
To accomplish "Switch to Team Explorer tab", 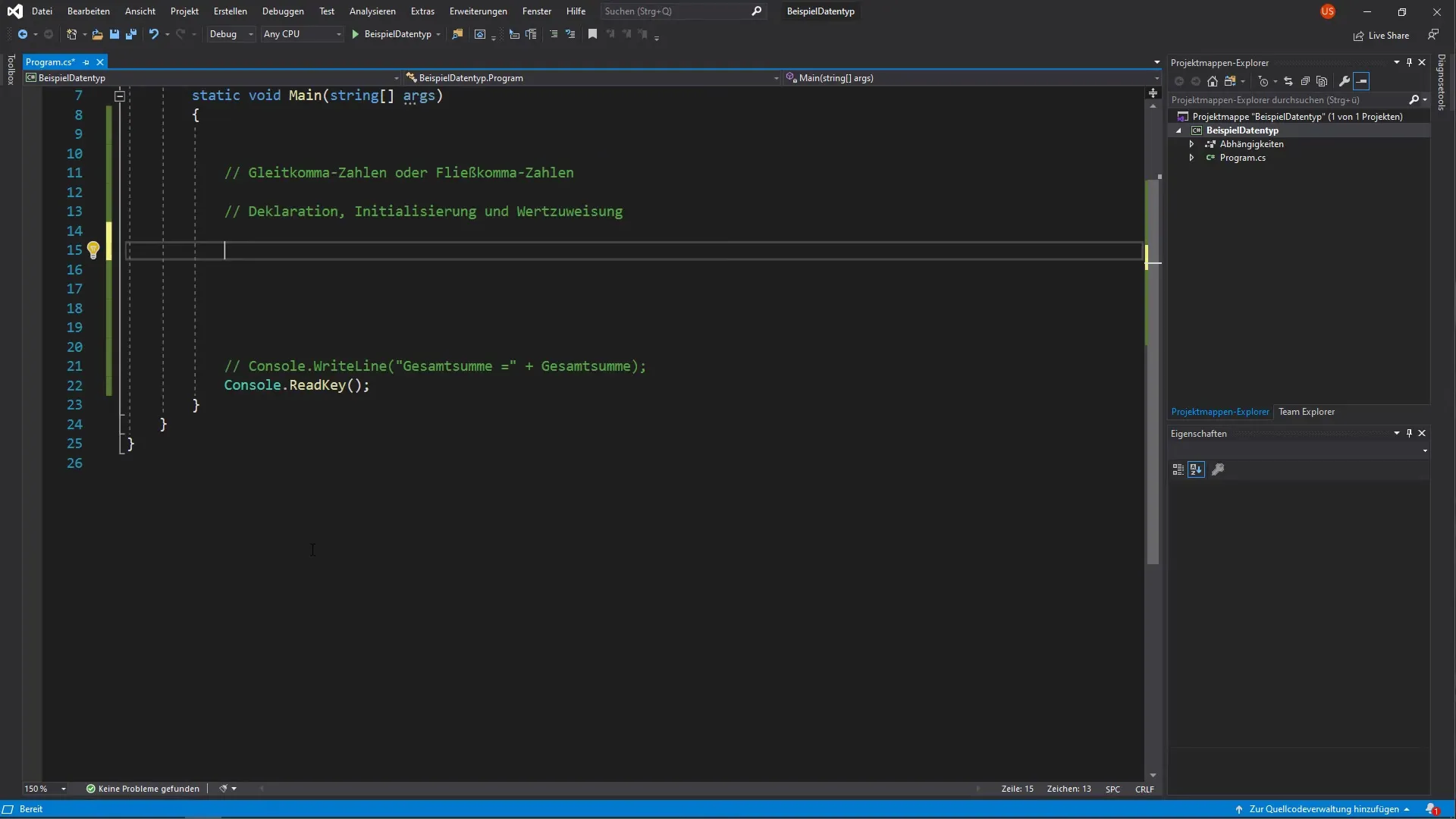I will point(1306,412).
